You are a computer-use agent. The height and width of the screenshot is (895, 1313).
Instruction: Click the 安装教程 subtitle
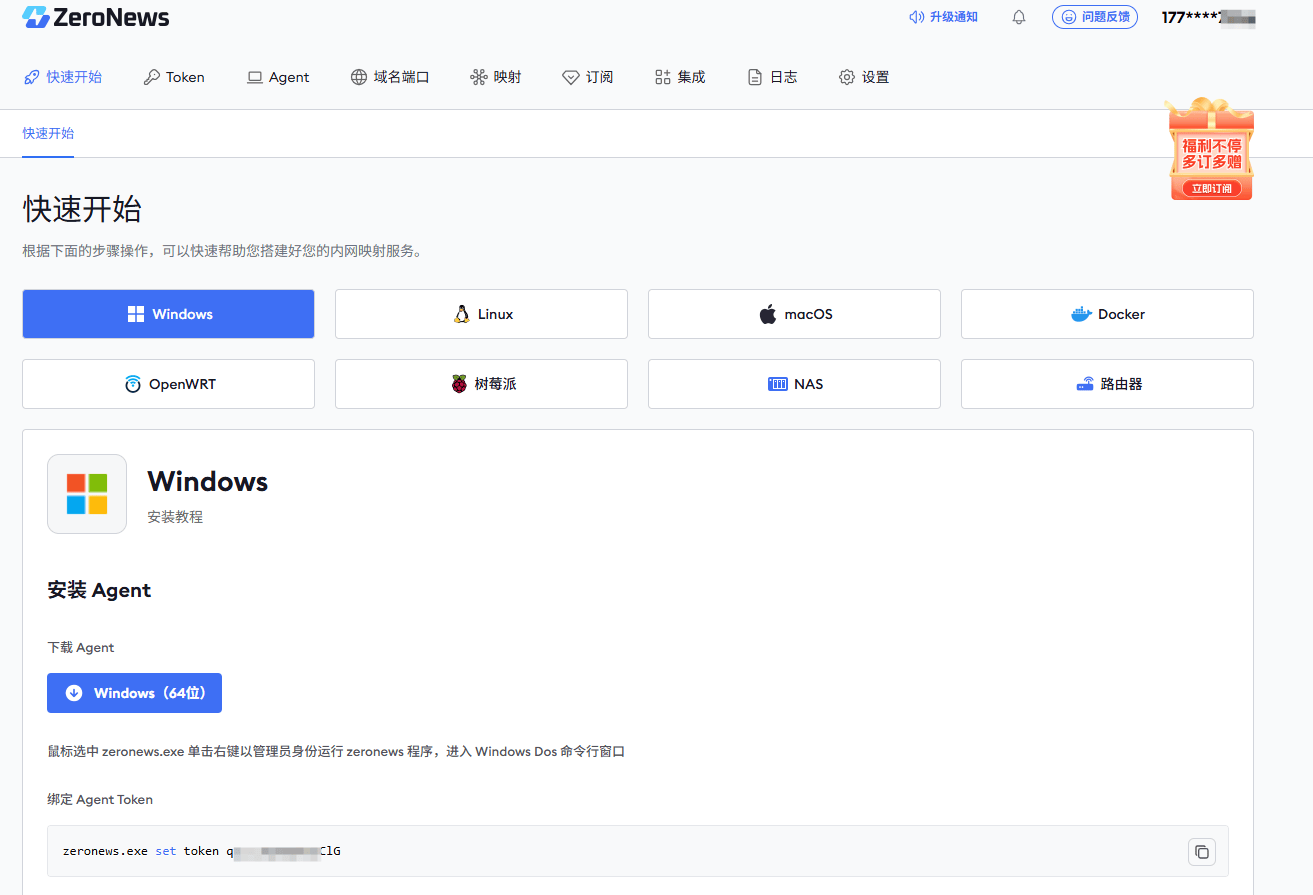(x=175, y=517)
